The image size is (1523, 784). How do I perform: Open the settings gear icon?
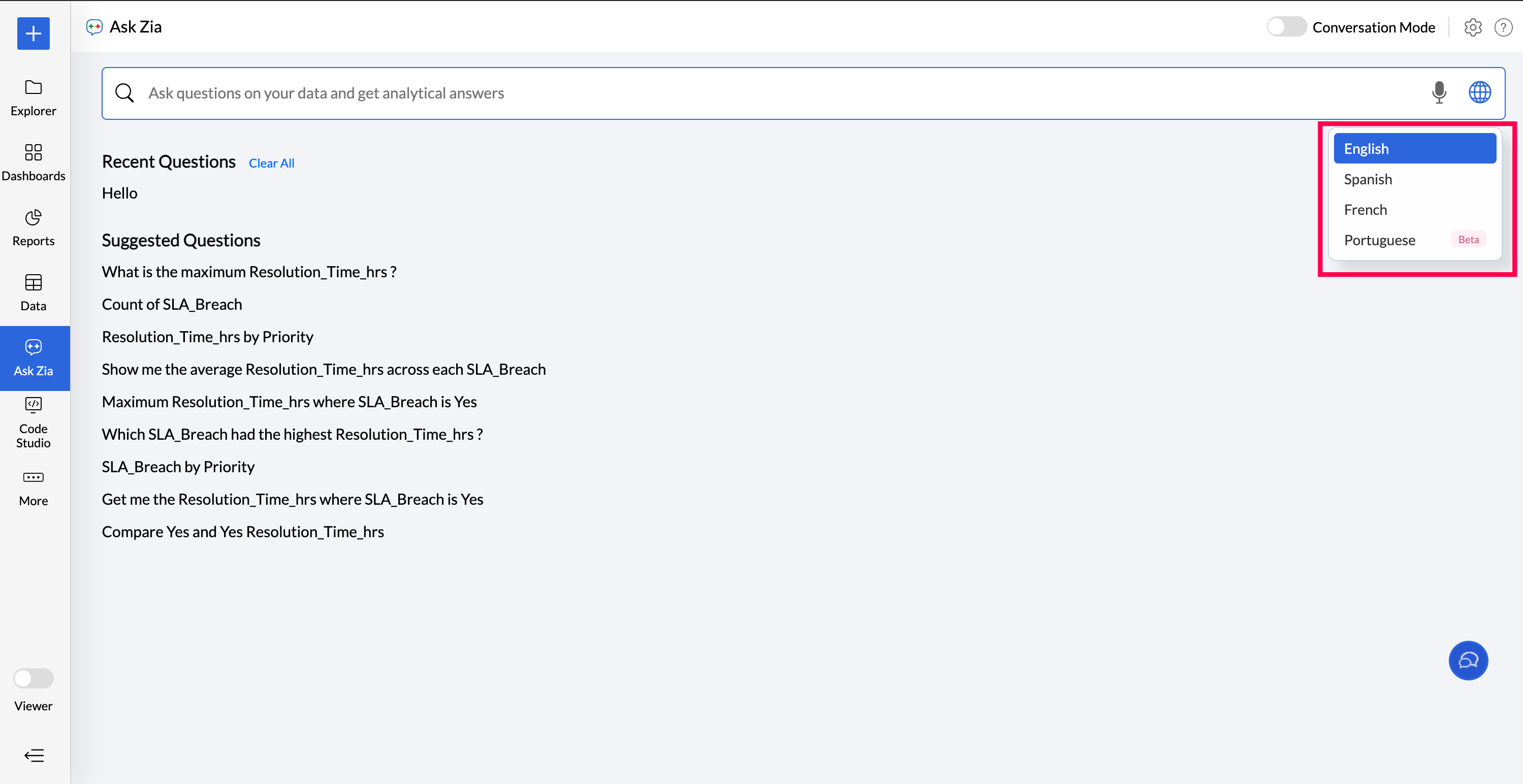[x=1472, y=27]
